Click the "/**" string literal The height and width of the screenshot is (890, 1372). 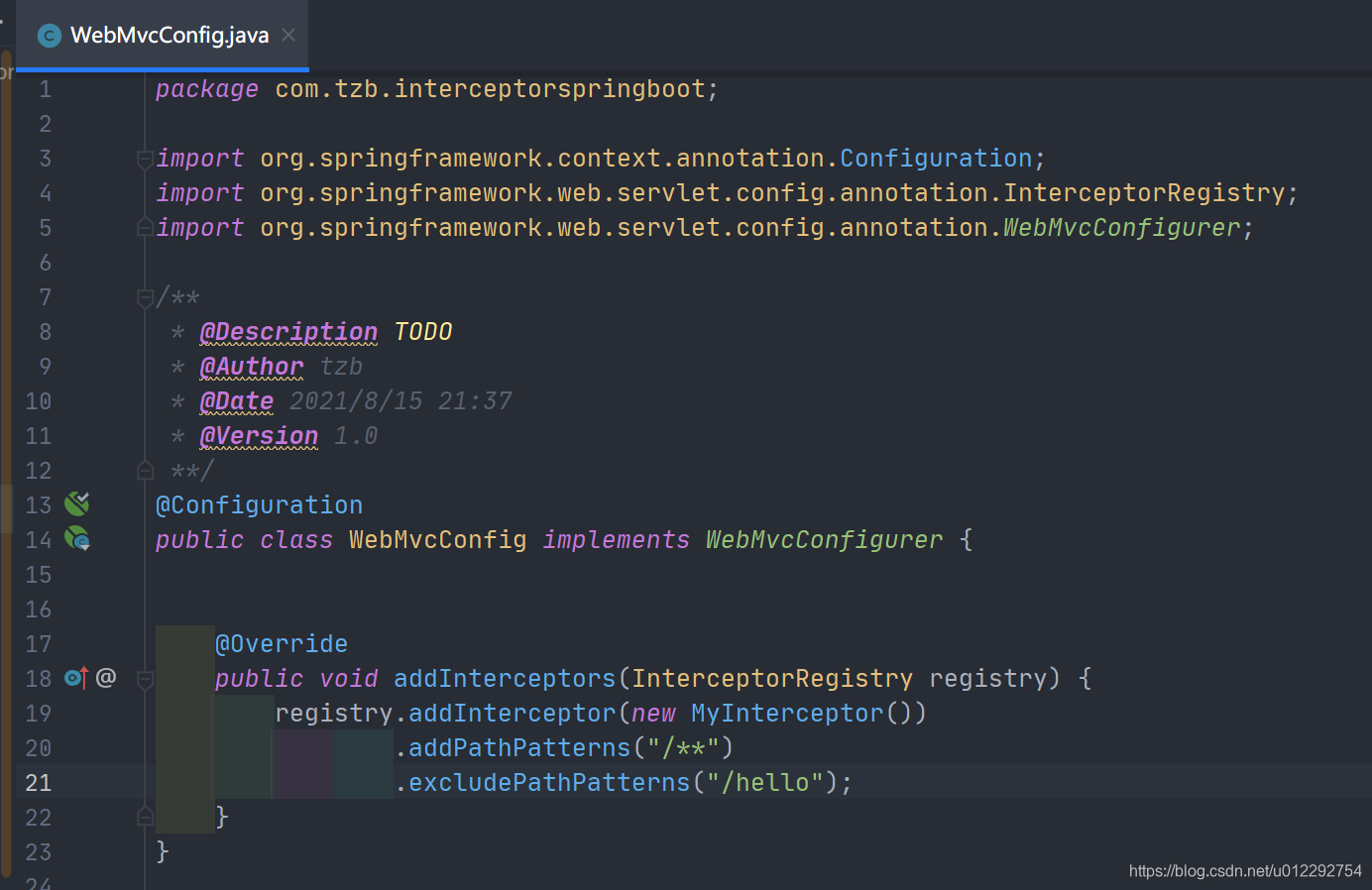(x=683, y=748)
